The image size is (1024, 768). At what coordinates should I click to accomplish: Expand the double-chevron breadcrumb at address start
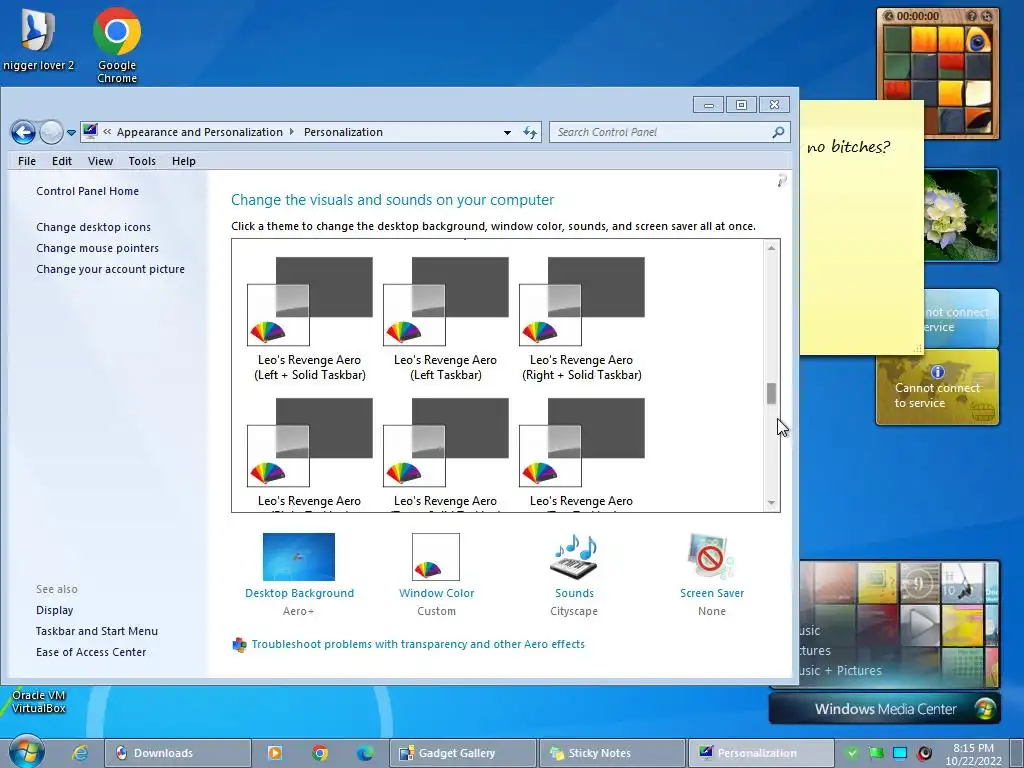[x=107, y=132]
